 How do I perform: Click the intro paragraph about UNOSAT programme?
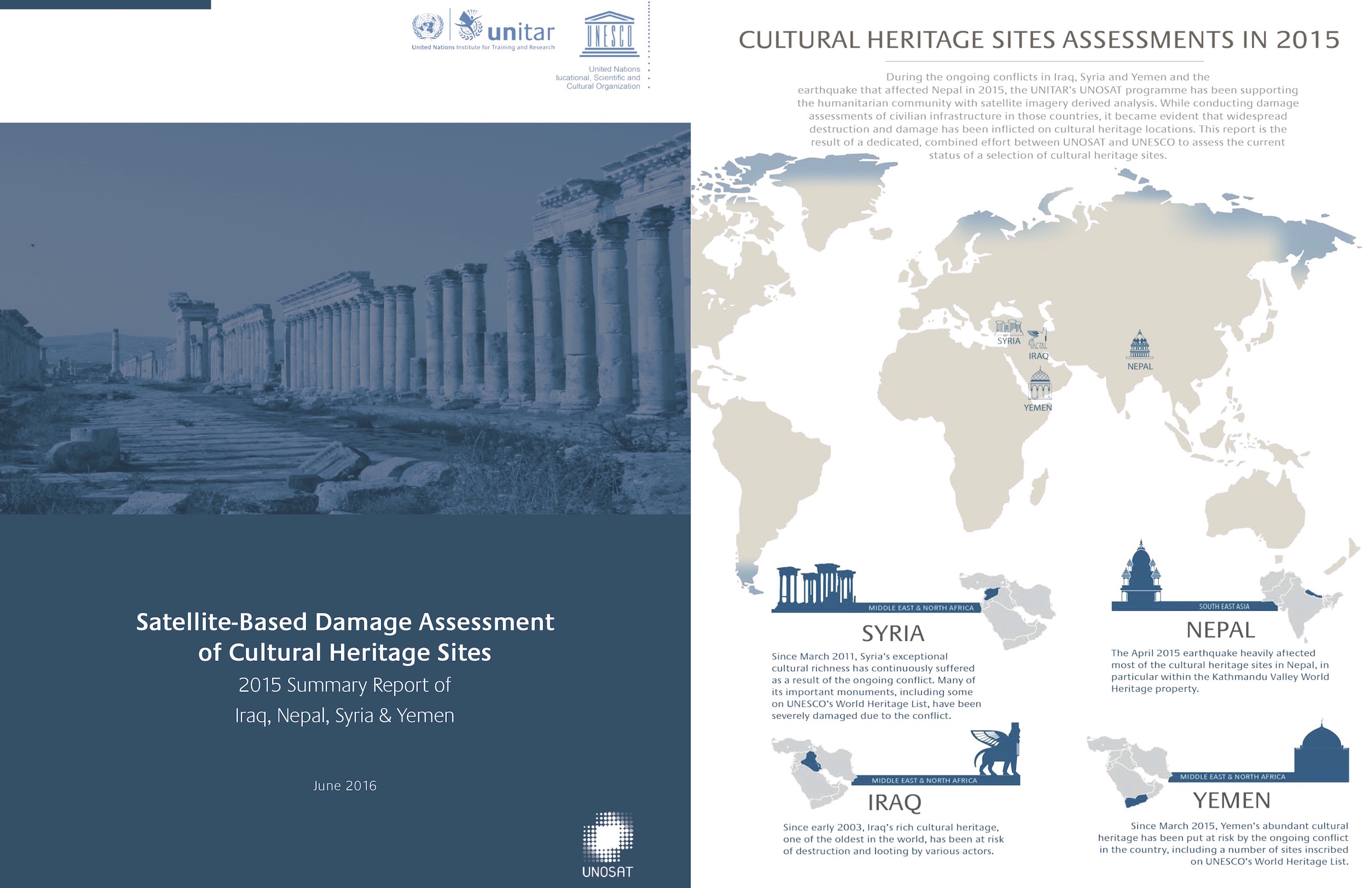coord(1048,116)
